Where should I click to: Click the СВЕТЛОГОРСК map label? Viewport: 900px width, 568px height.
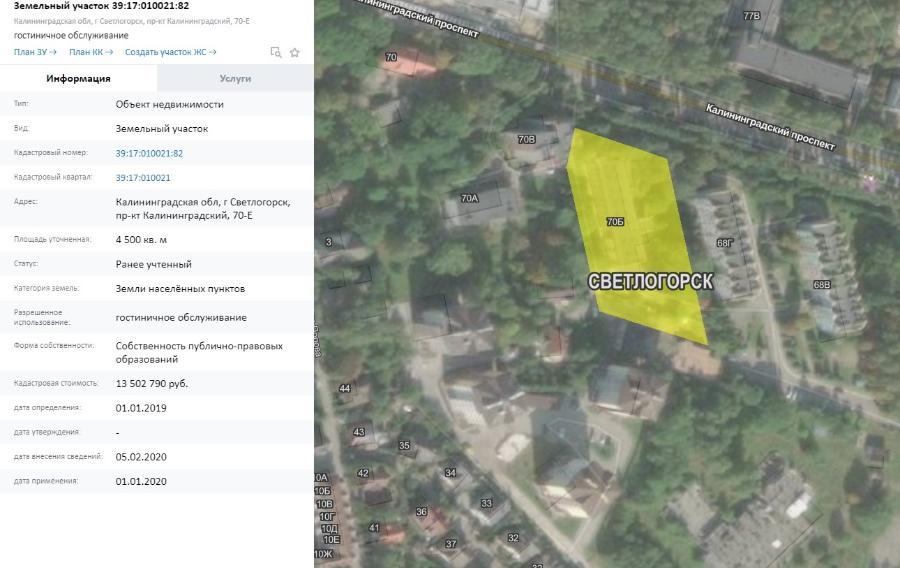click(x=650, y=282)
